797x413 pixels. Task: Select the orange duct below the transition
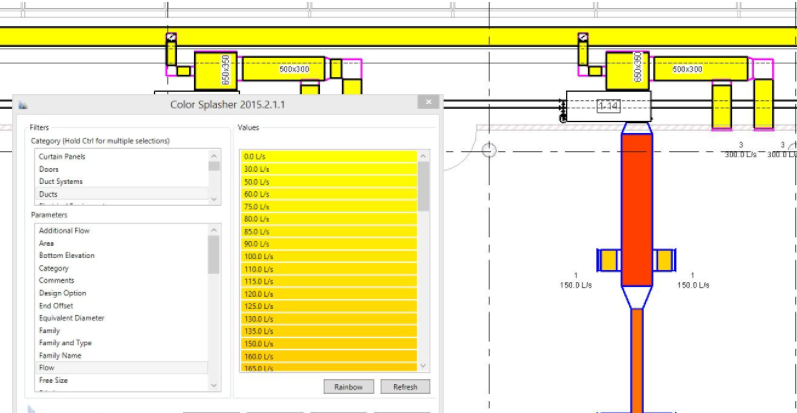(x=637, y=361)
